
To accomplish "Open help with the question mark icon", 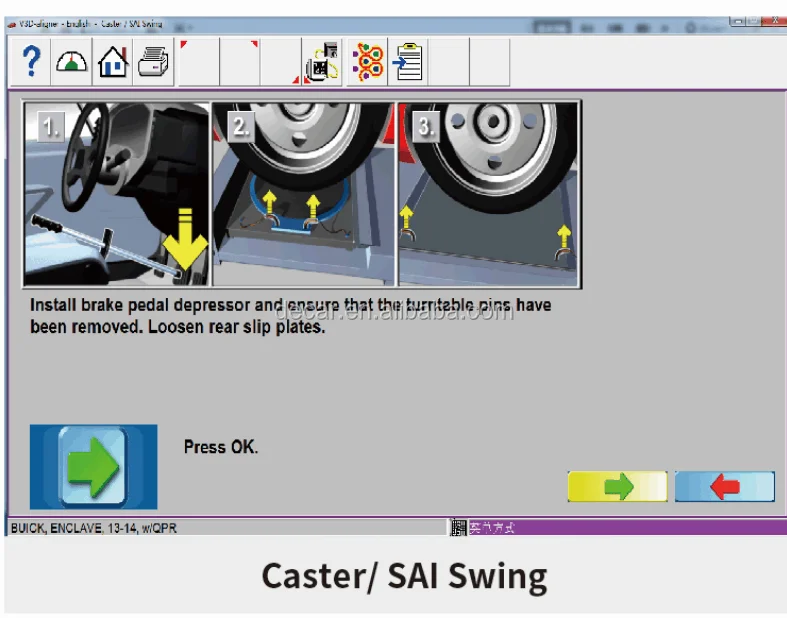I will 31,61.
